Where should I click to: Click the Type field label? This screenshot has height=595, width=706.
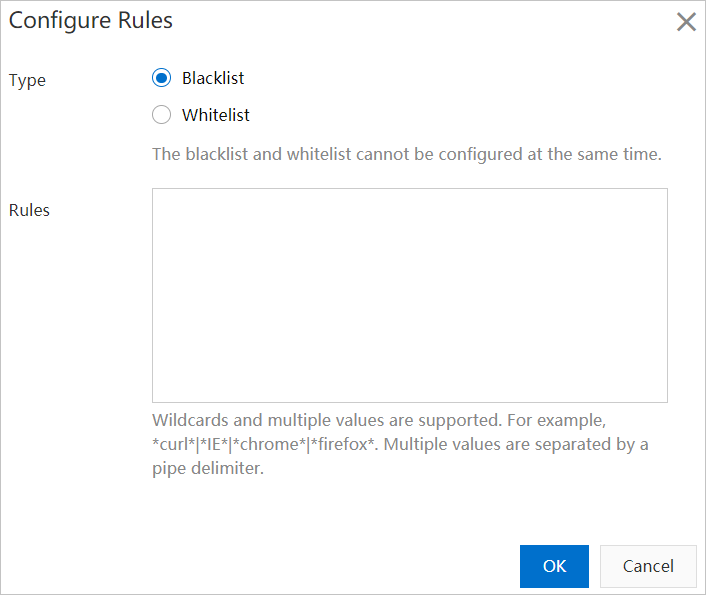(27, 80)
